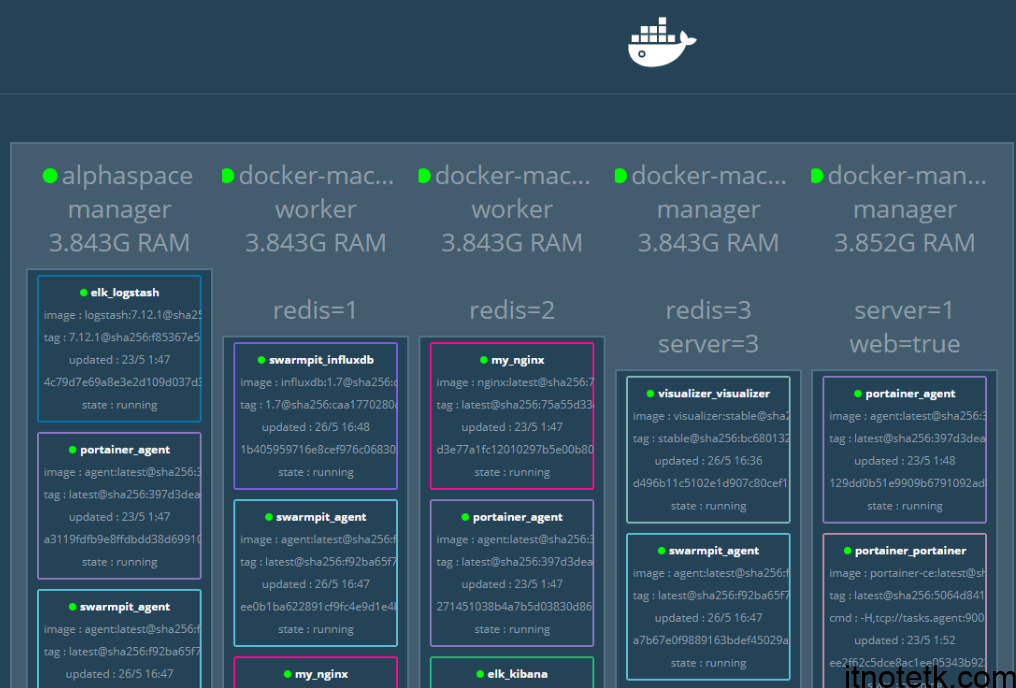Click the server=3 label
Screen dimensions: 1016x688
click(x=708, y=344)
